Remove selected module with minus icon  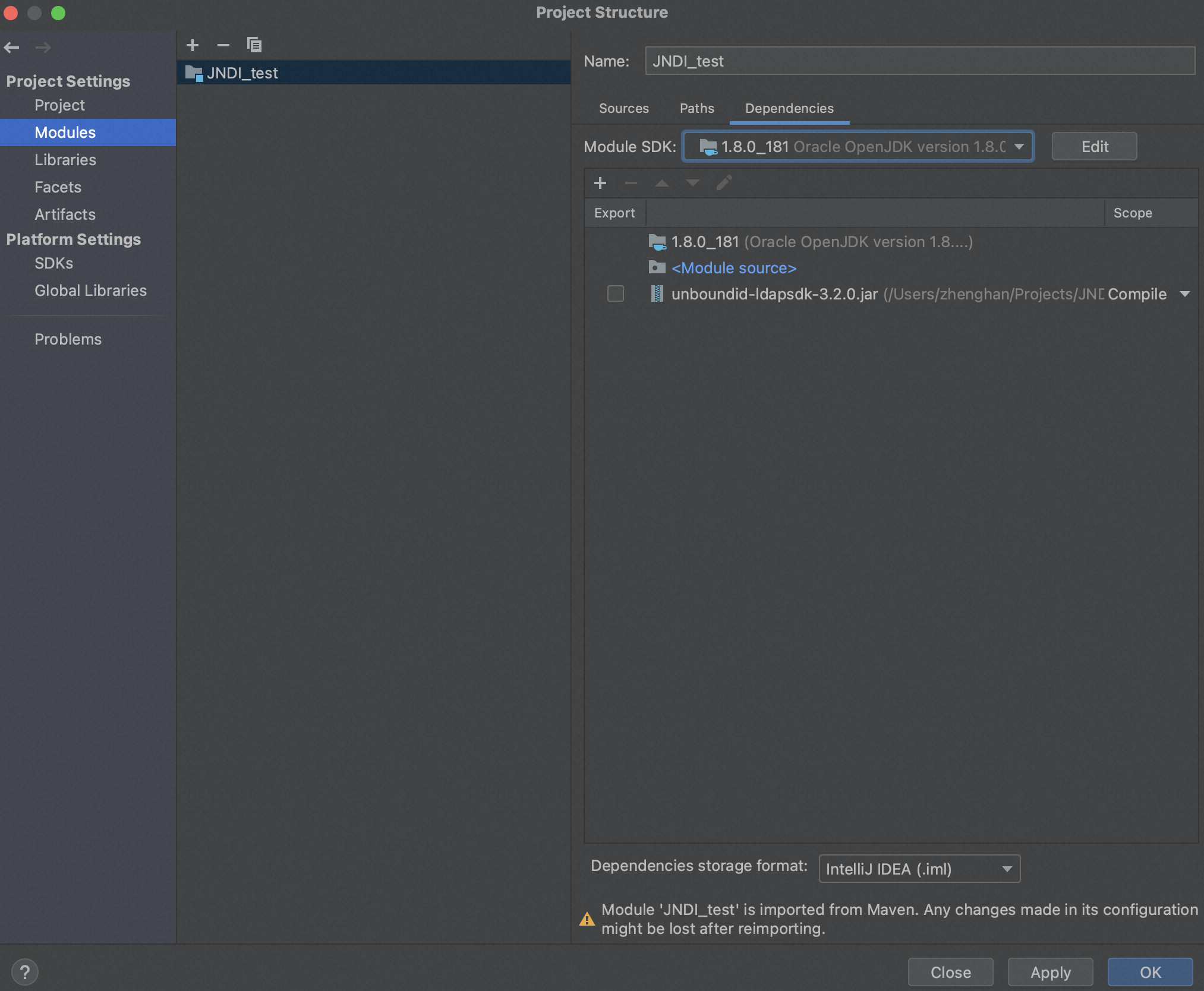click(x=223, y=45)
